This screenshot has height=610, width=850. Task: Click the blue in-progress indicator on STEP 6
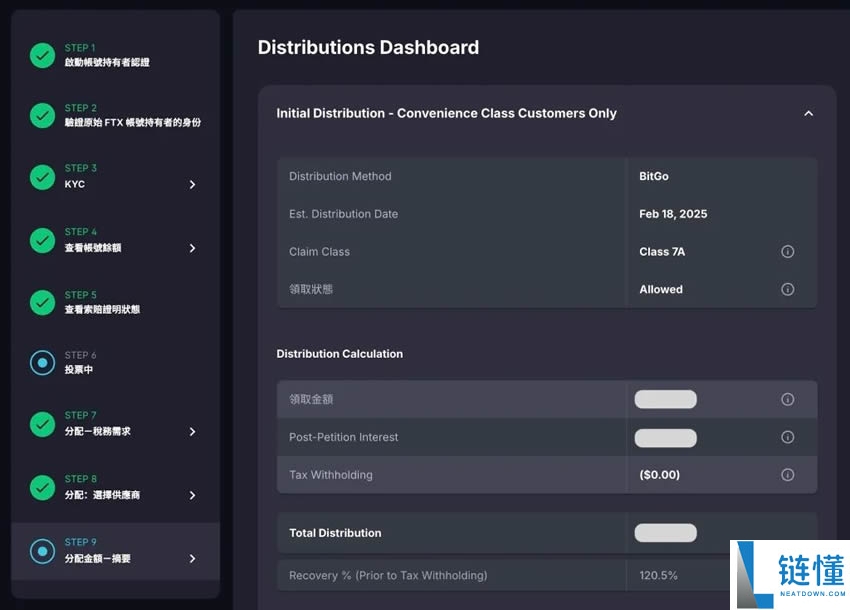tap(42, 362)
